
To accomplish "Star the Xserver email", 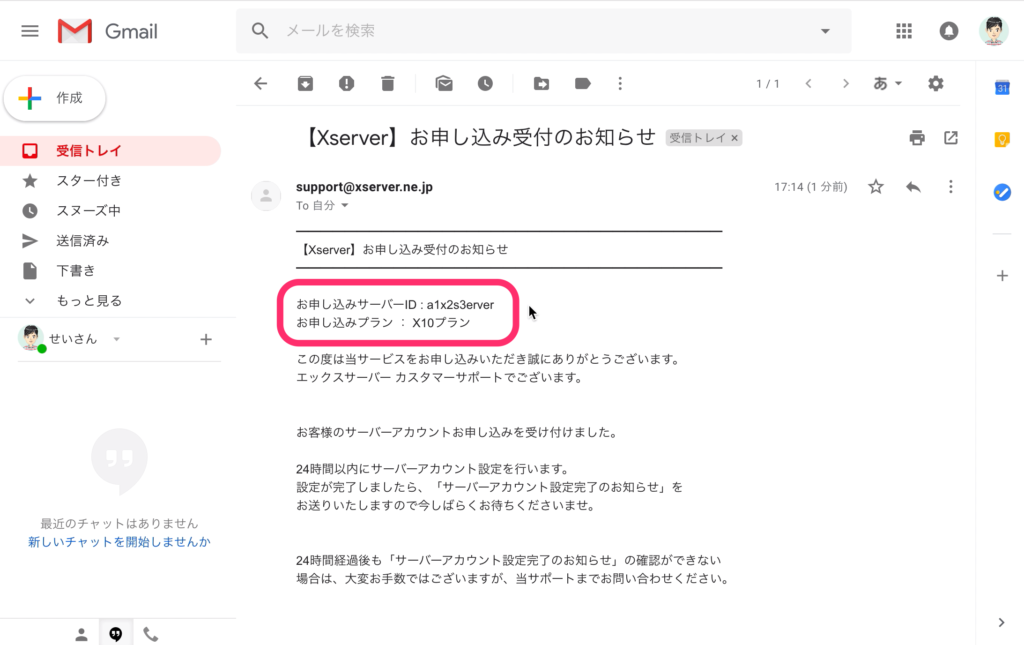I will [875, 186].
